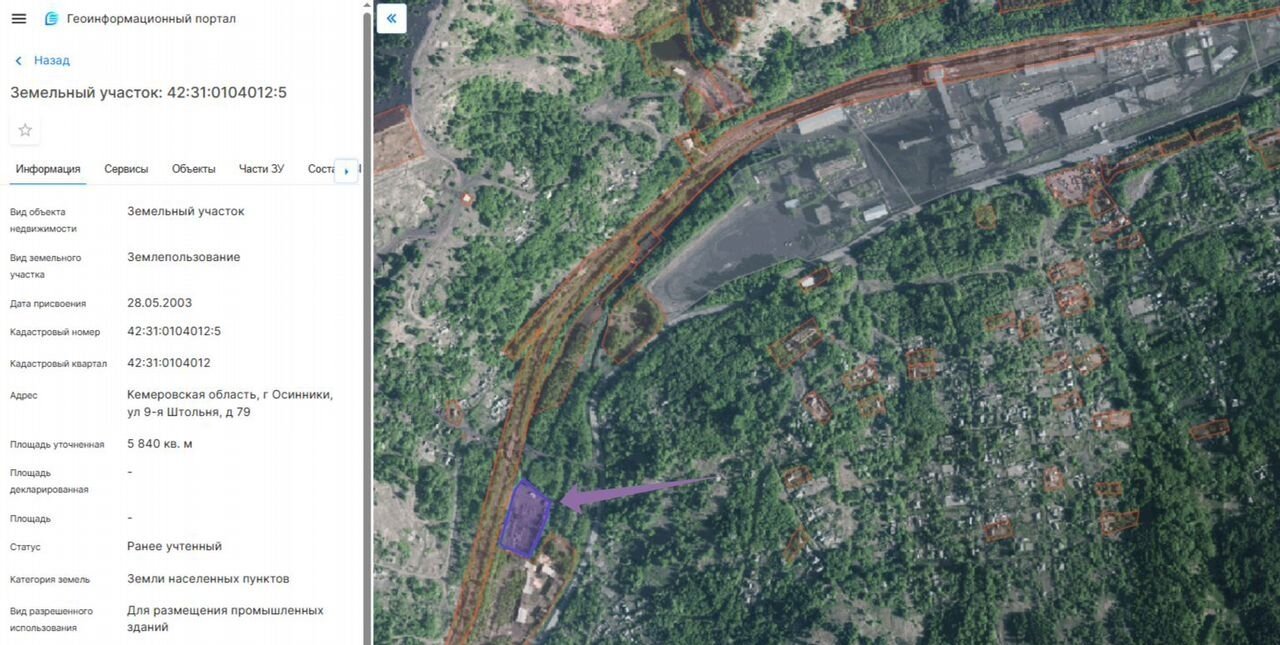This screenshot has width=1280, height=645.
Task: Click parcel heading Земельный участок: 42:31:0104012:5
Action: [149, 93]
